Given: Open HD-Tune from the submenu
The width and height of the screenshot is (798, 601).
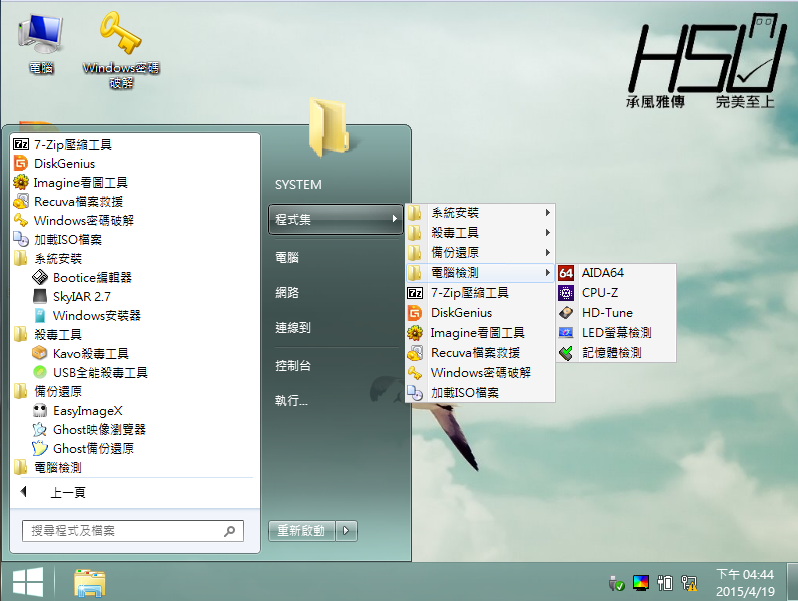Looking at the screenshot, I should tap(616, 312).
